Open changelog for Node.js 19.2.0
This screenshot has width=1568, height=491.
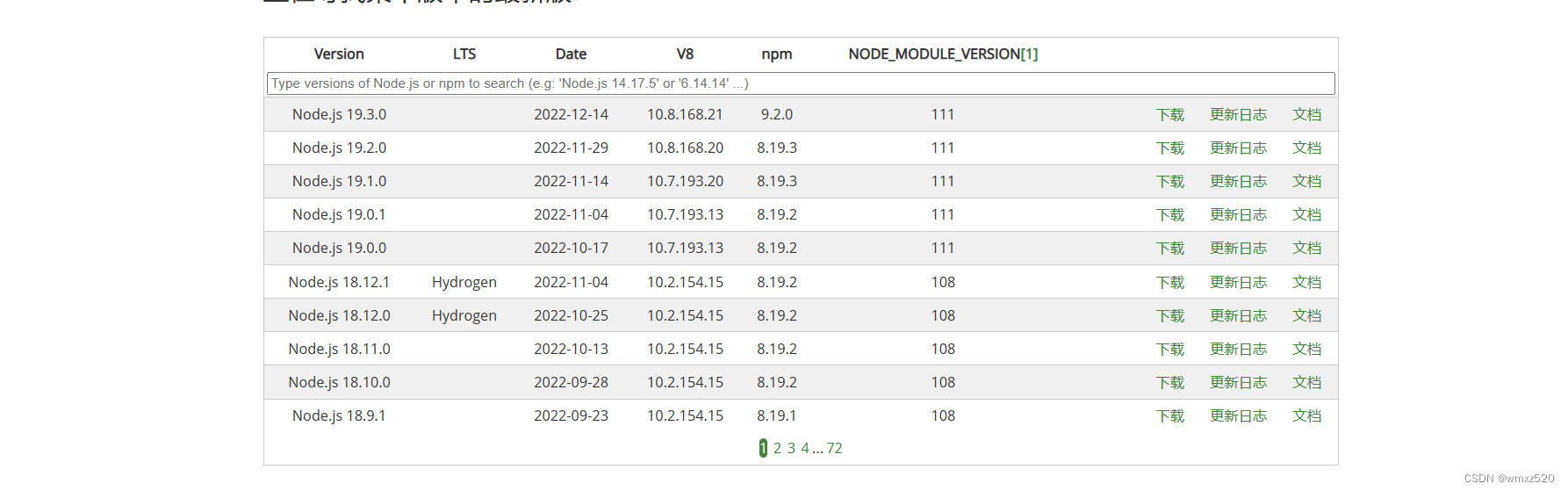[1238, 148]
